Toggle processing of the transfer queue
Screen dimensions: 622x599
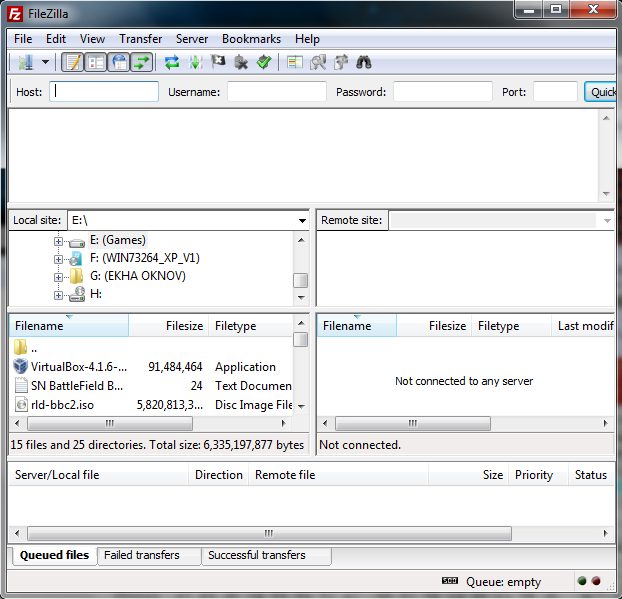pos(195,62)
